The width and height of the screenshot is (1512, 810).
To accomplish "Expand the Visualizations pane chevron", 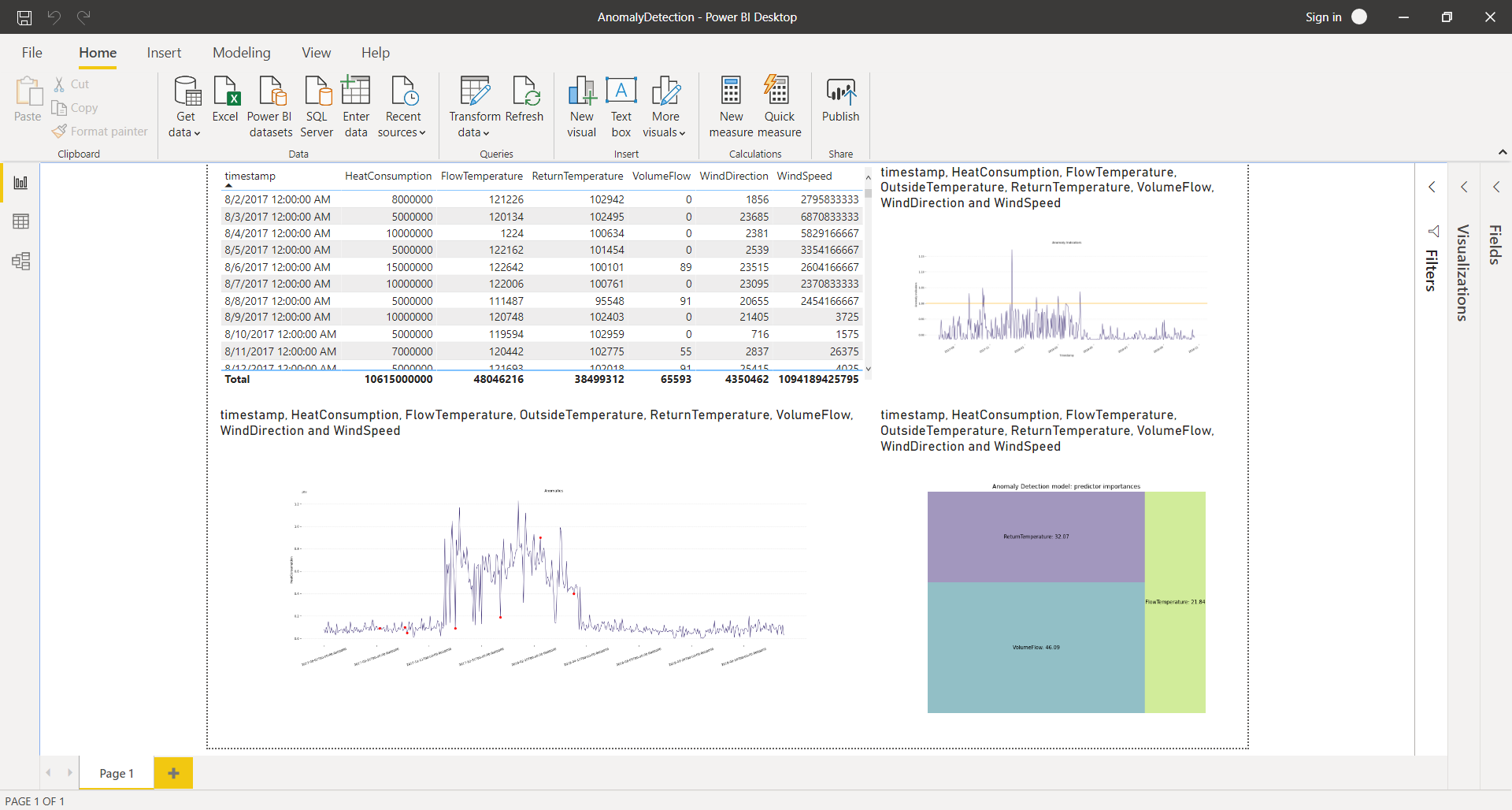I will point(1464,187).
